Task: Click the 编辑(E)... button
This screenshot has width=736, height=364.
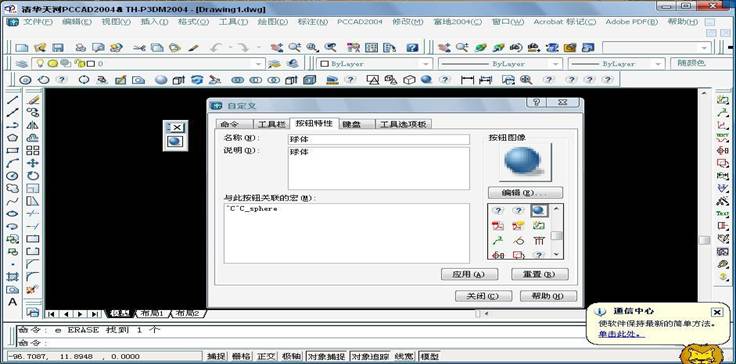Action: (525, 193)
